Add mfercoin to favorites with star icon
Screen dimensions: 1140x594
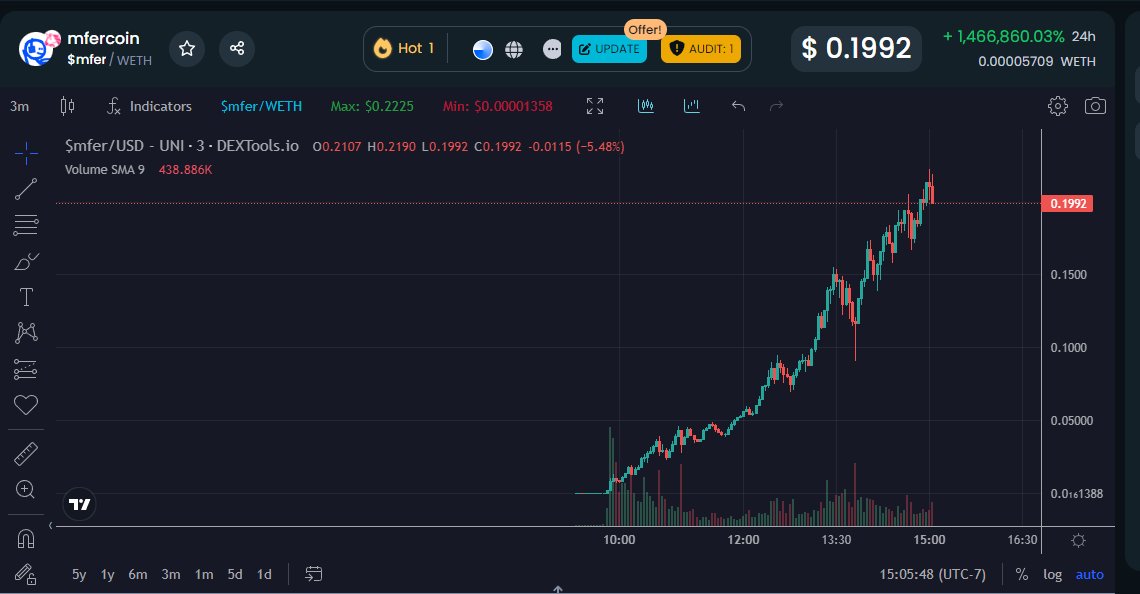(x=187, y=49)
